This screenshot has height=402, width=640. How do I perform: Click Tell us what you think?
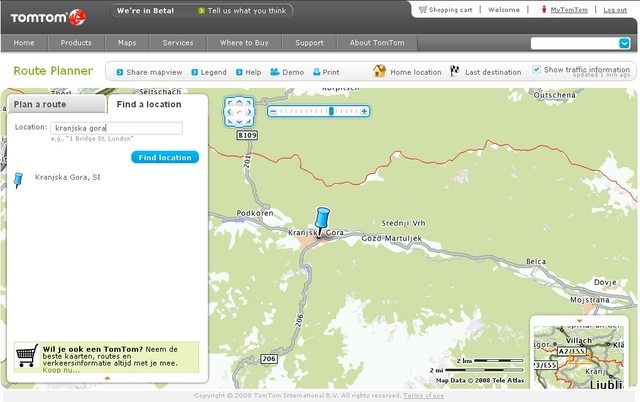click(x=247, y=11)
